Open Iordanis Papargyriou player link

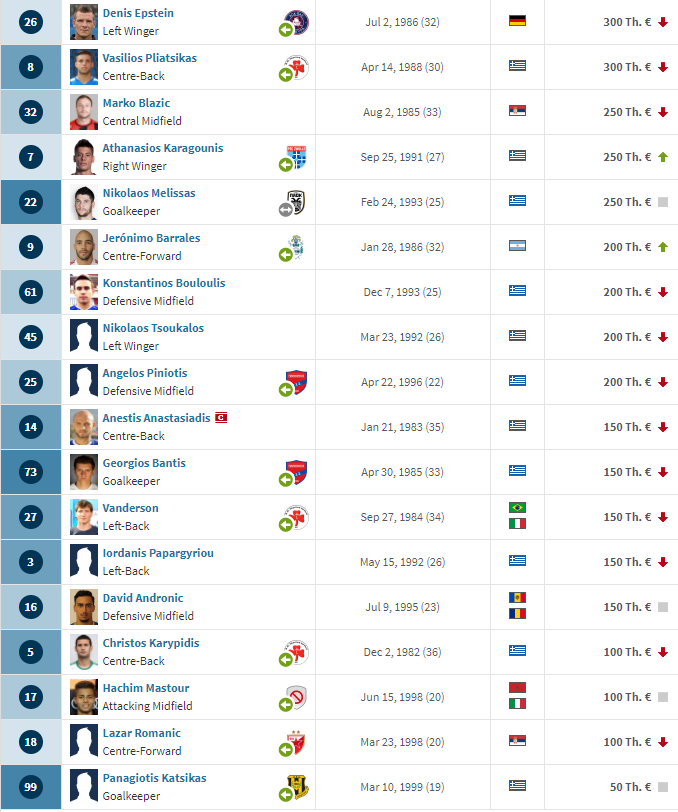click(158, 553)
